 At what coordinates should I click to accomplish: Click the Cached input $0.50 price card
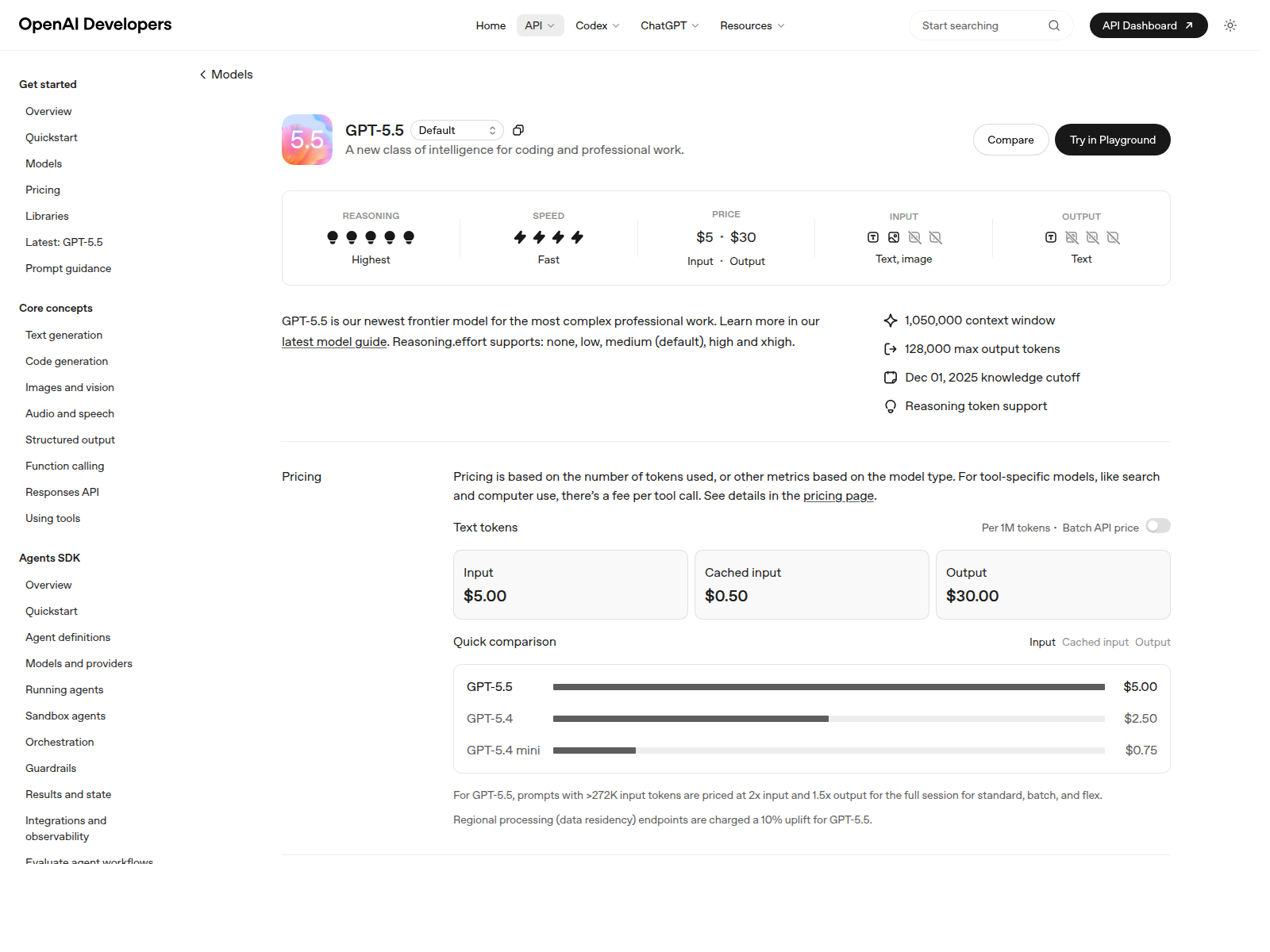pos(812,585)
